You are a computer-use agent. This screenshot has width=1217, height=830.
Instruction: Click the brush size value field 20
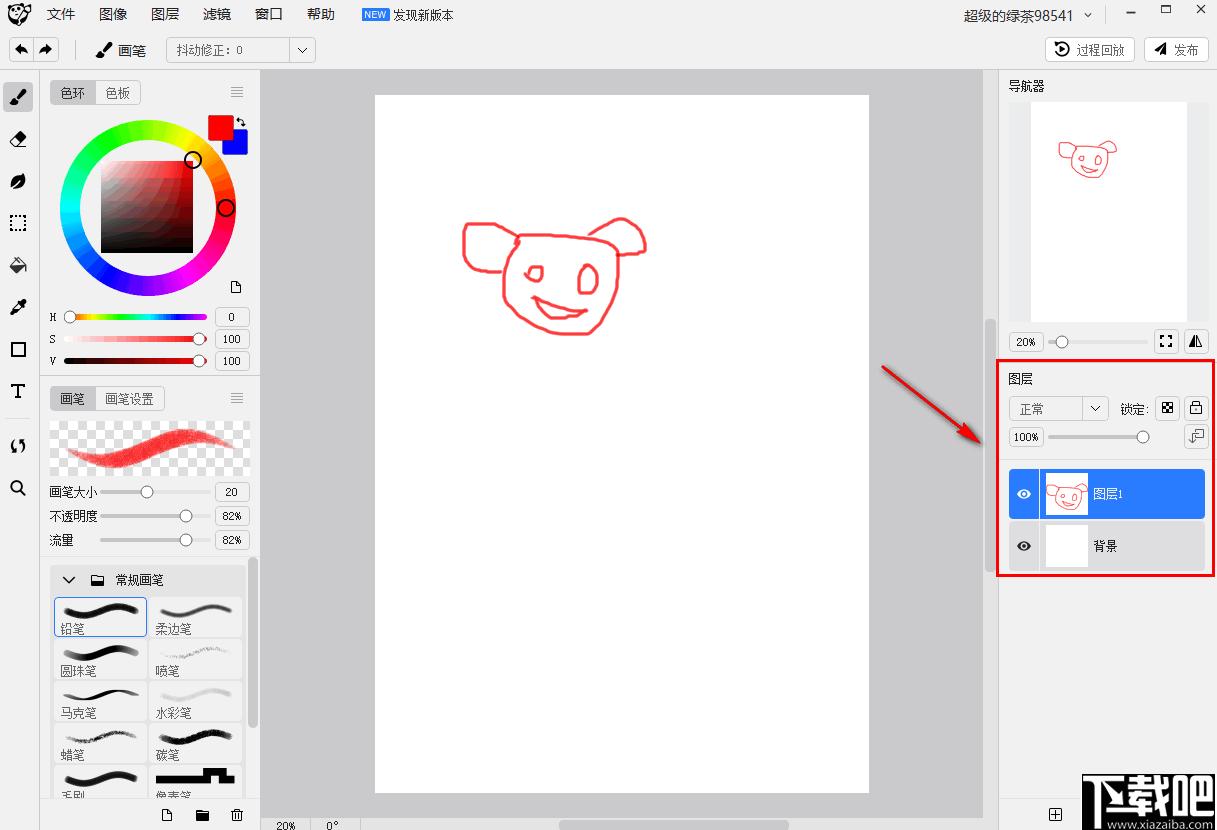tap(232, 492)
